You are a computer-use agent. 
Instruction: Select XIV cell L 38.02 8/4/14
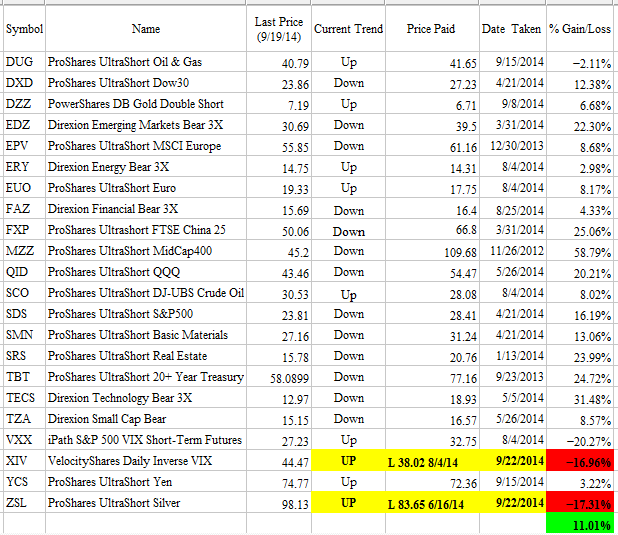click(x=432, y=461)
